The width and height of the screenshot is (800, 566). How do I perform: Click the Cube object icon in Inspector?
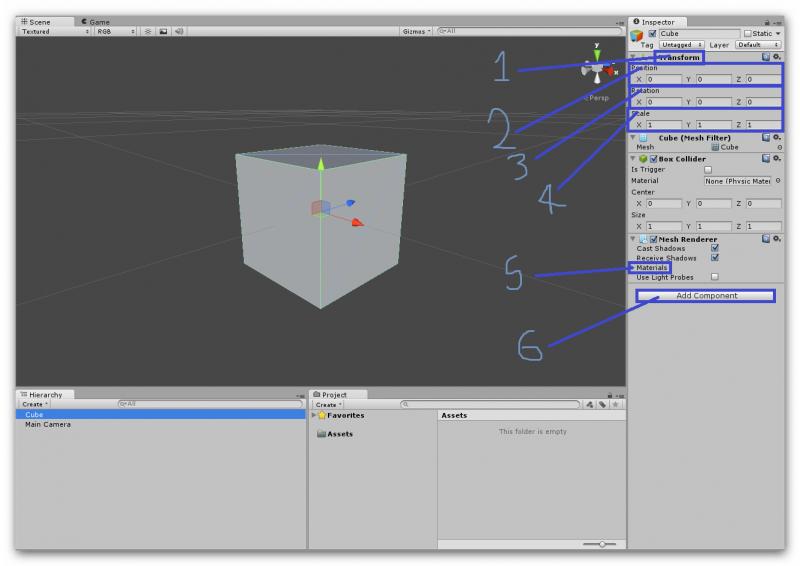pyautogui.click(x=636, y=35)
